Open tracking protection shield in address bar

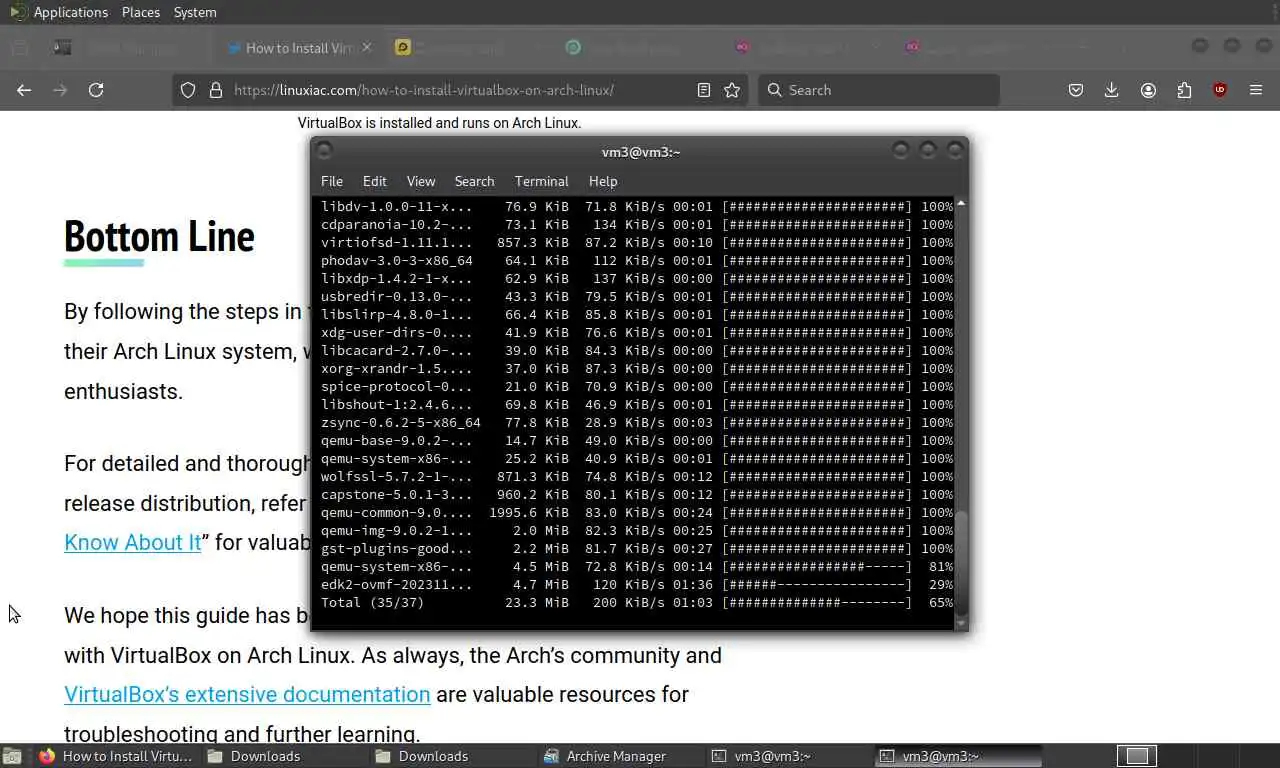tap(188, 90)
